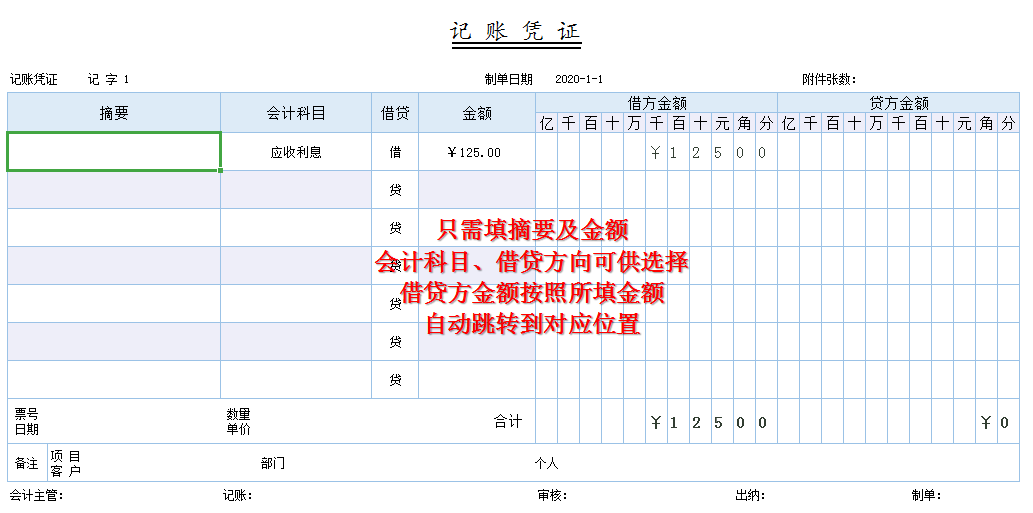Click the 应收利息 account subject cell
This screenshot has width=1033, height=513.
point(296,152)
